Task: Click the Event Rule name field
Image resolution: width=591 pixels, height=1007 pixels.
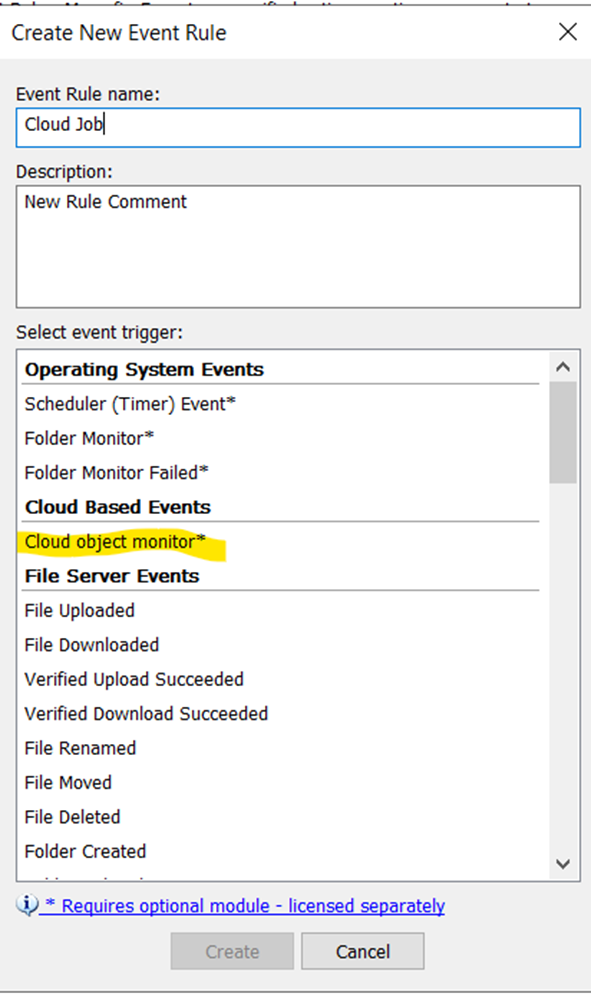Action: (x=295, y=127)
